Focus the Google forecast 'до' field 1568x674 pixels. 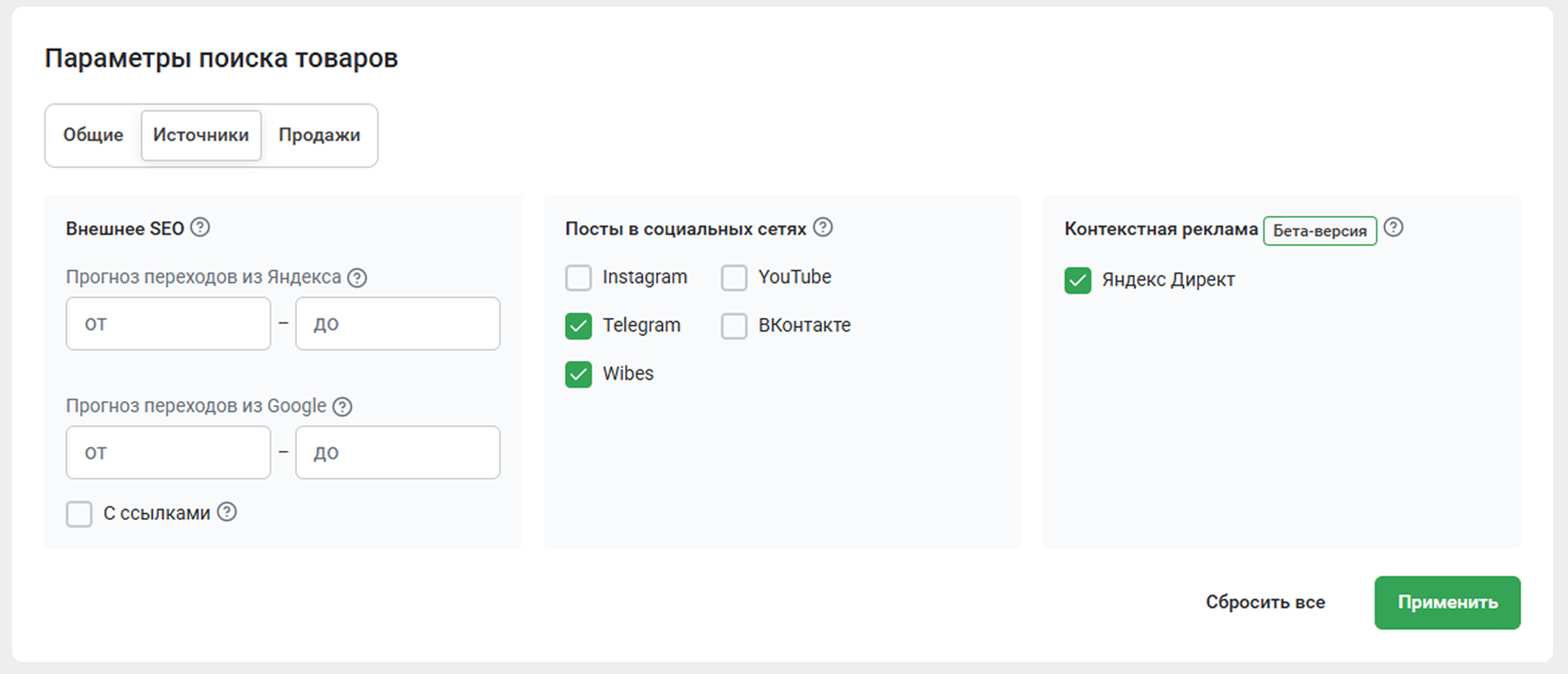pyautogui.click(x=397, y=452)
